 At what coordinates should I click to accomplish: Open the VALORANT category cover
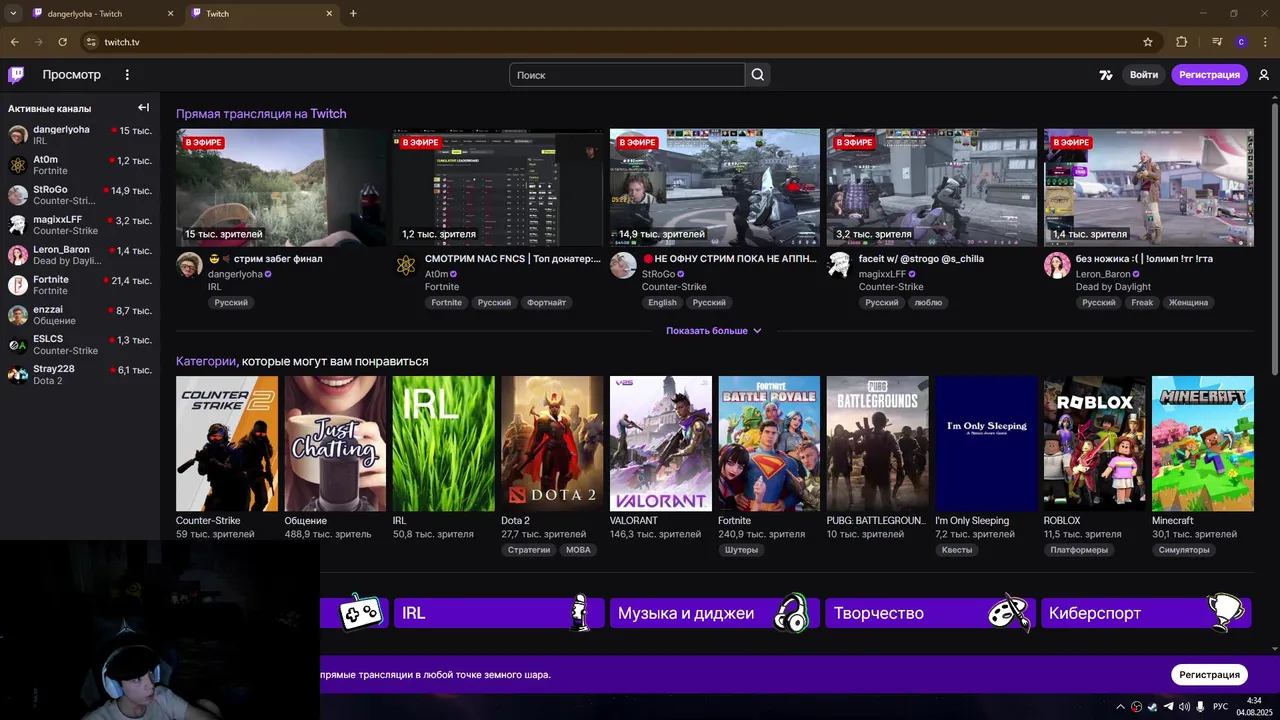661,444
